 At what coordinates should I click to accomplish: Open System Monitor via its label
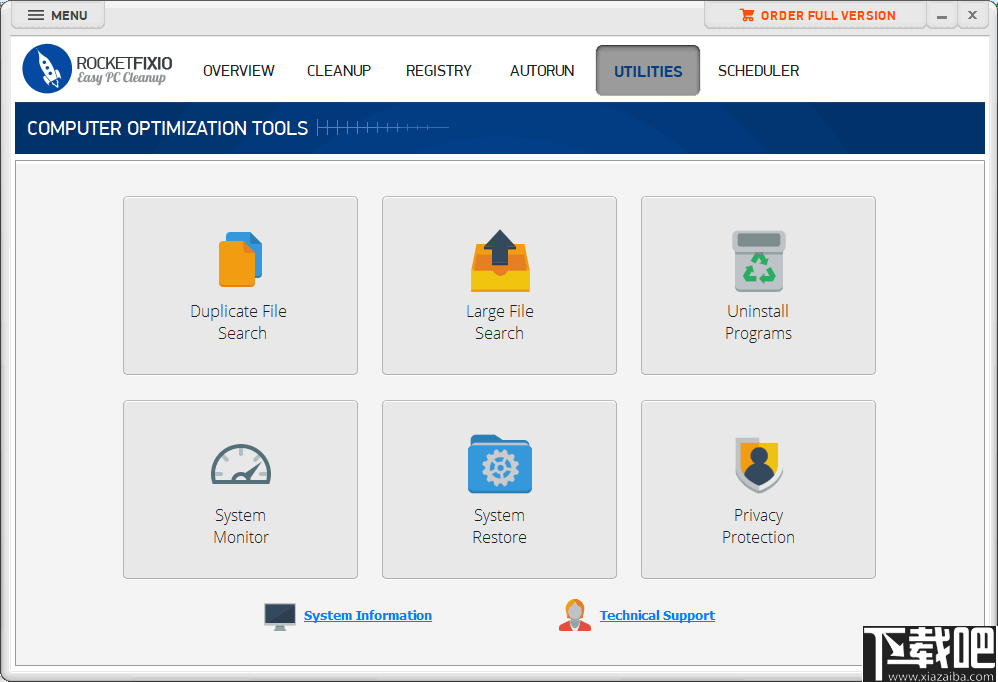click(241, 526)
